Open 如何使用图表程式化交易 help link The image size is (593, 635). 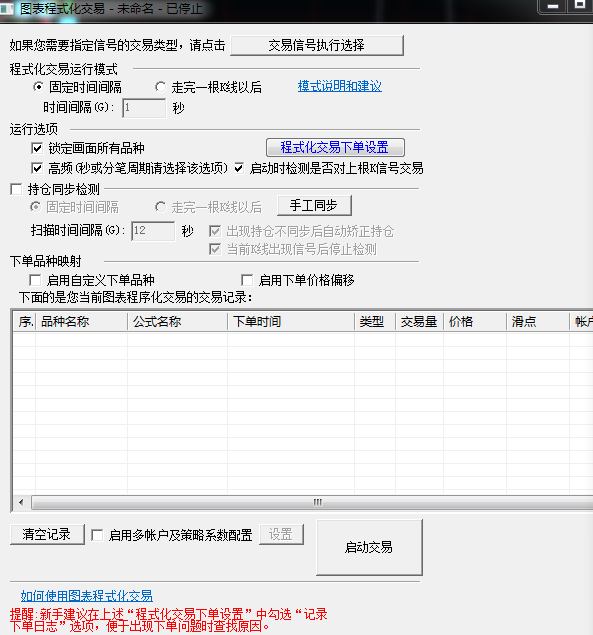coord(87,596)
